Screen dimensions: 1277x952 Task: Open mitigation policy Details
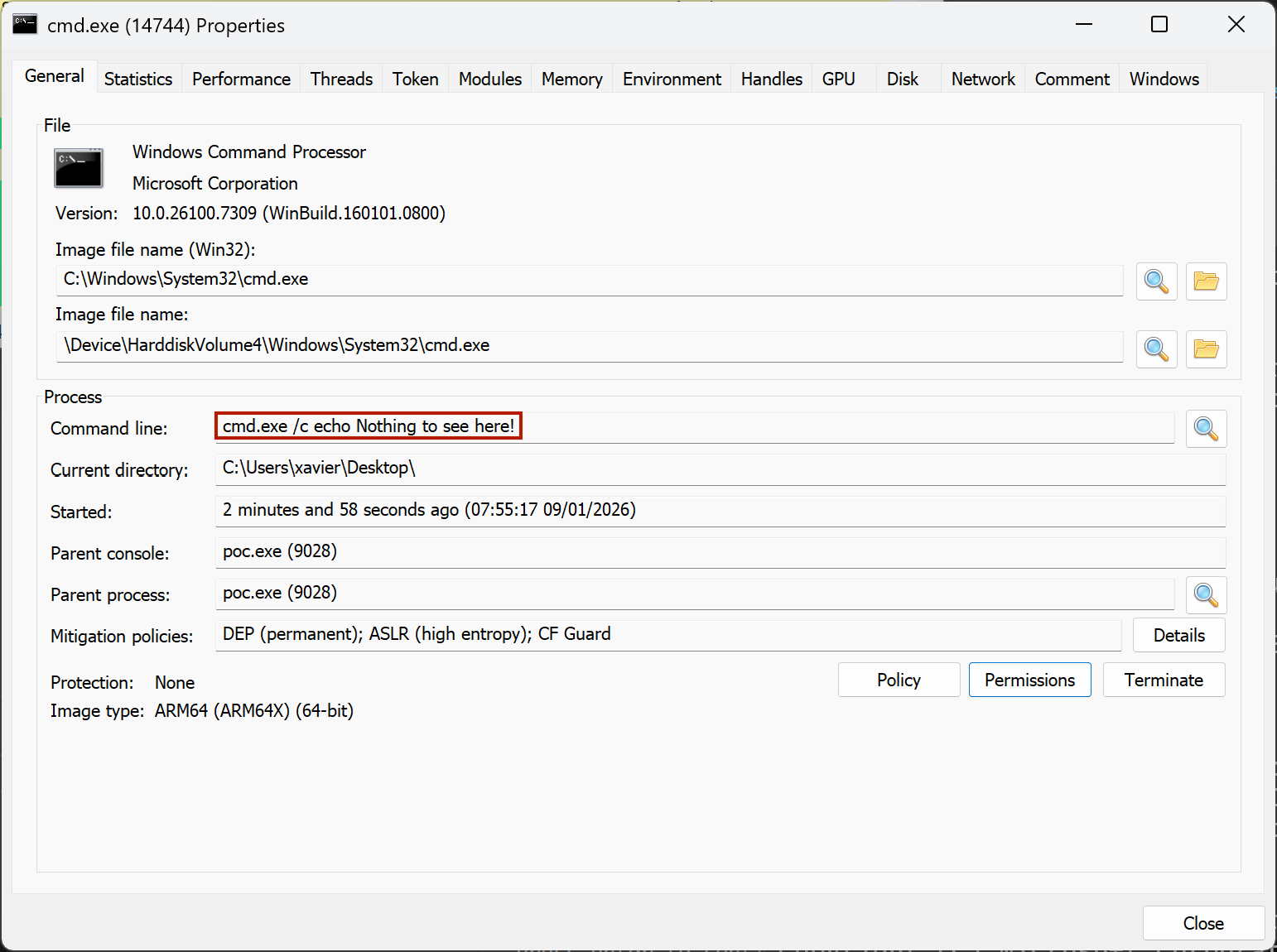coord(1178,635)
